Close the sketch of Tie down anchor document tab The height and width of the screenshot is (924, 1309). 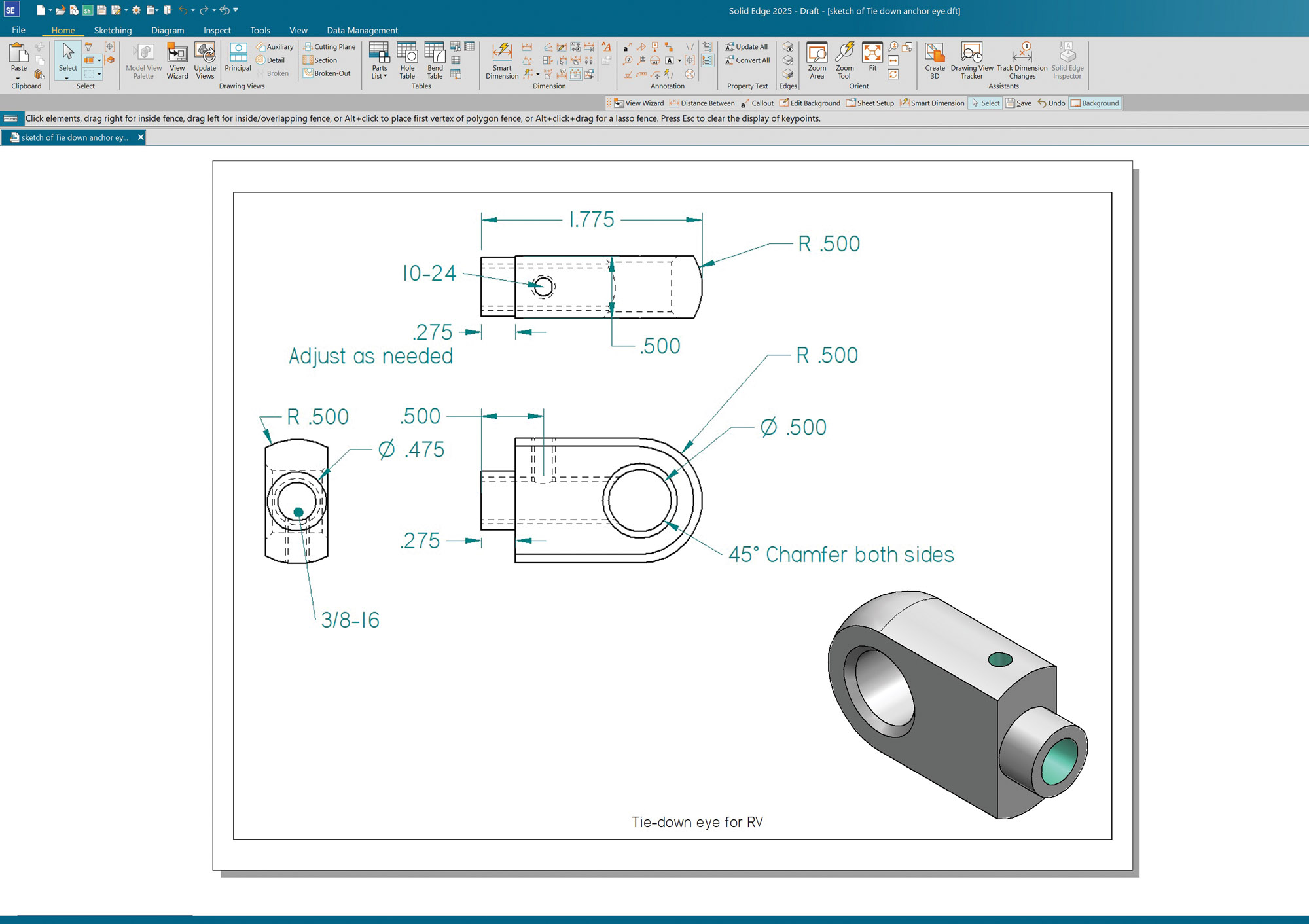(141, 137)
